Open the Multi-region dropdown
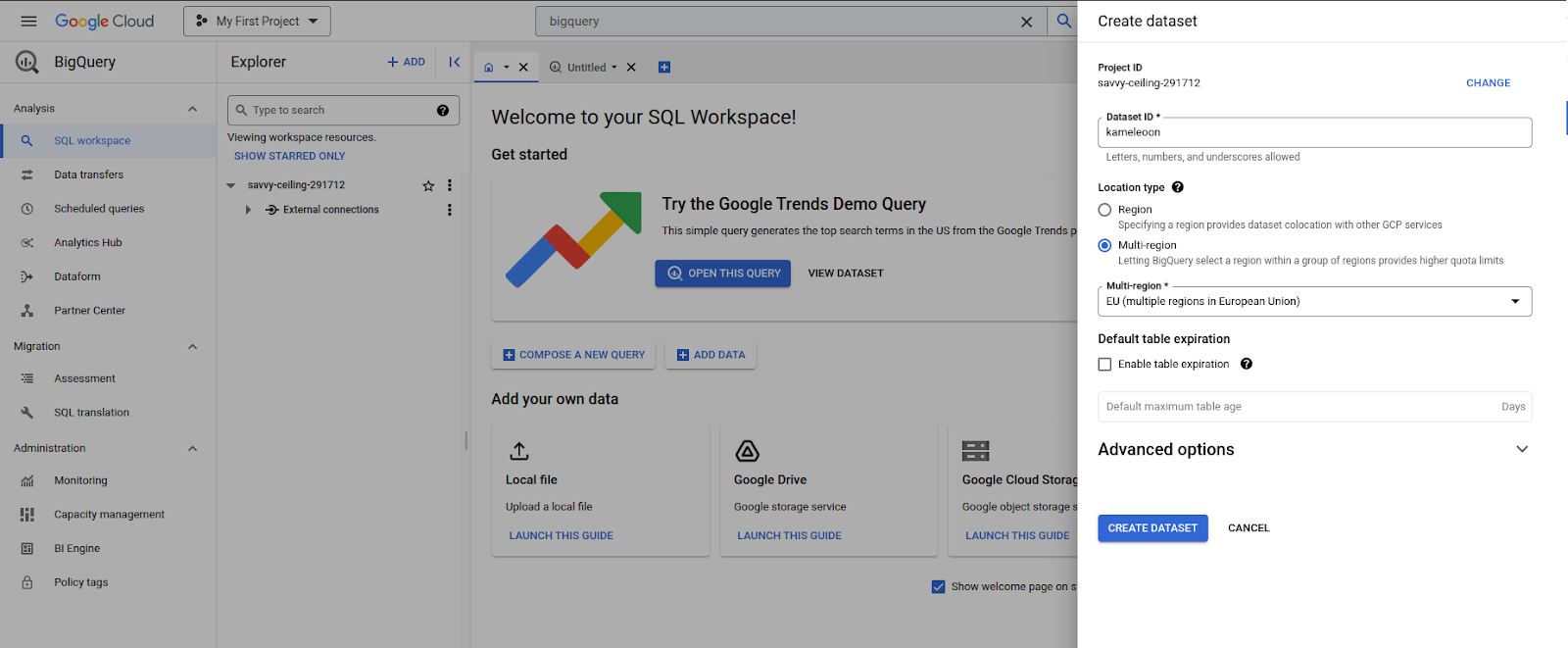 1313,302
